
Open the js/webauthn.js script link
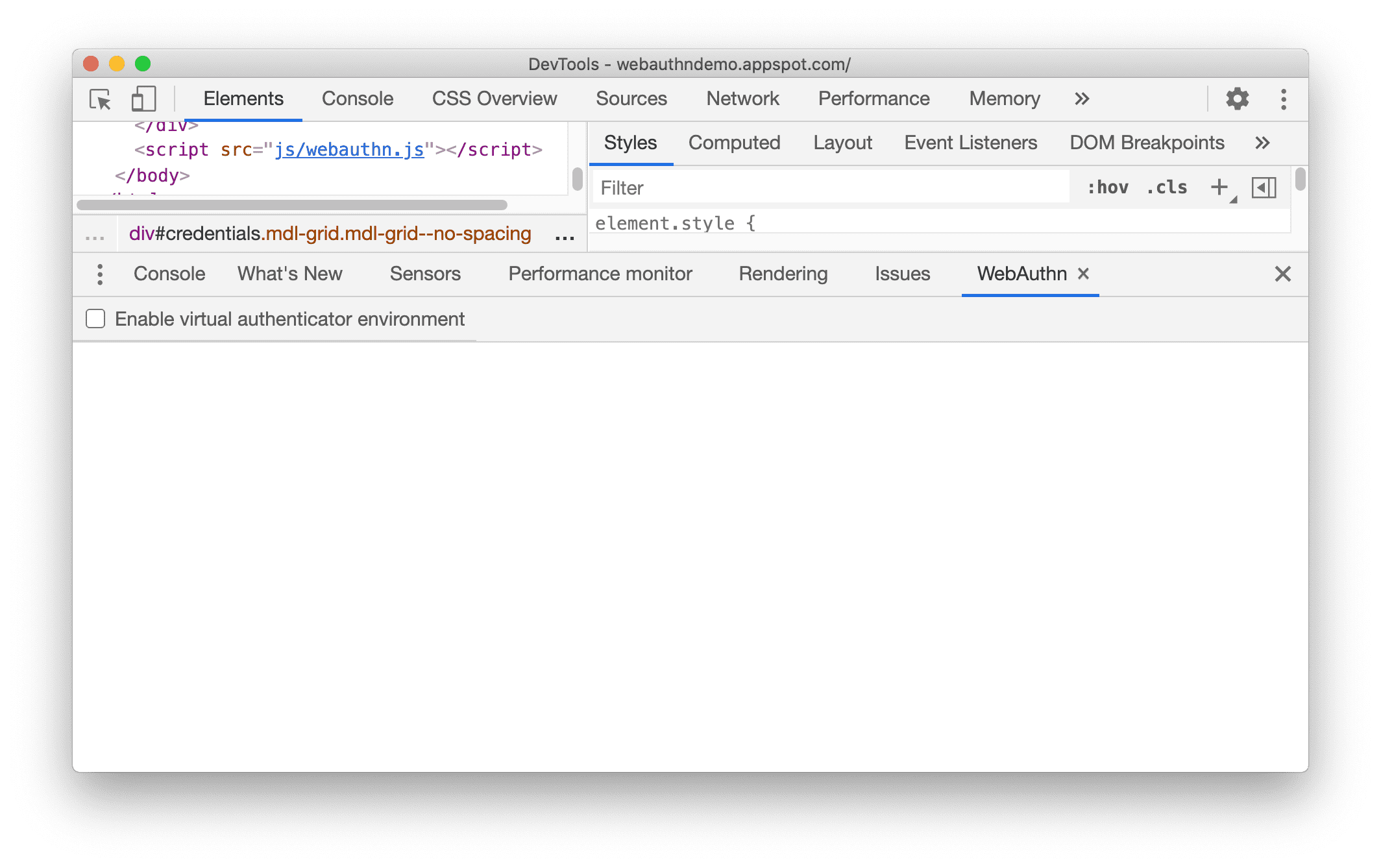pos(349,149)
